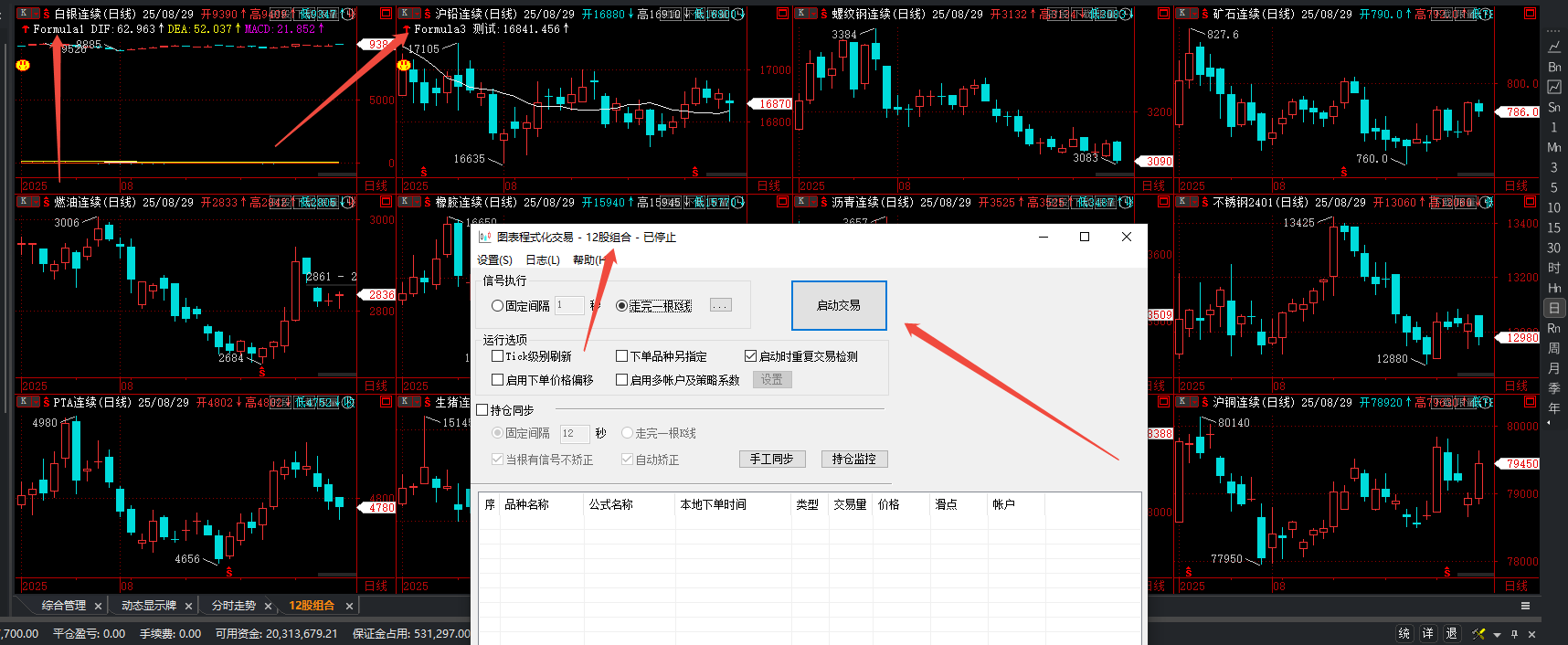The height and width of the screenshot is (645, 1568).
Task: Select the 5 minute period
Action: pyautogui.click(x=1554, y=188)
